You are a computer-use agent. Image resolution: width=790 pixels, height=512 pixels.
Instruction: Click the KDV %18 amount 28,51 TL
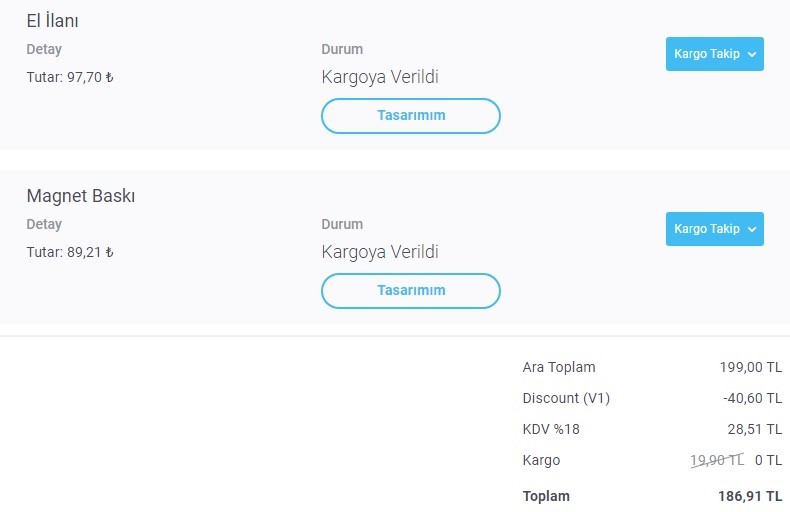point(755,429)
